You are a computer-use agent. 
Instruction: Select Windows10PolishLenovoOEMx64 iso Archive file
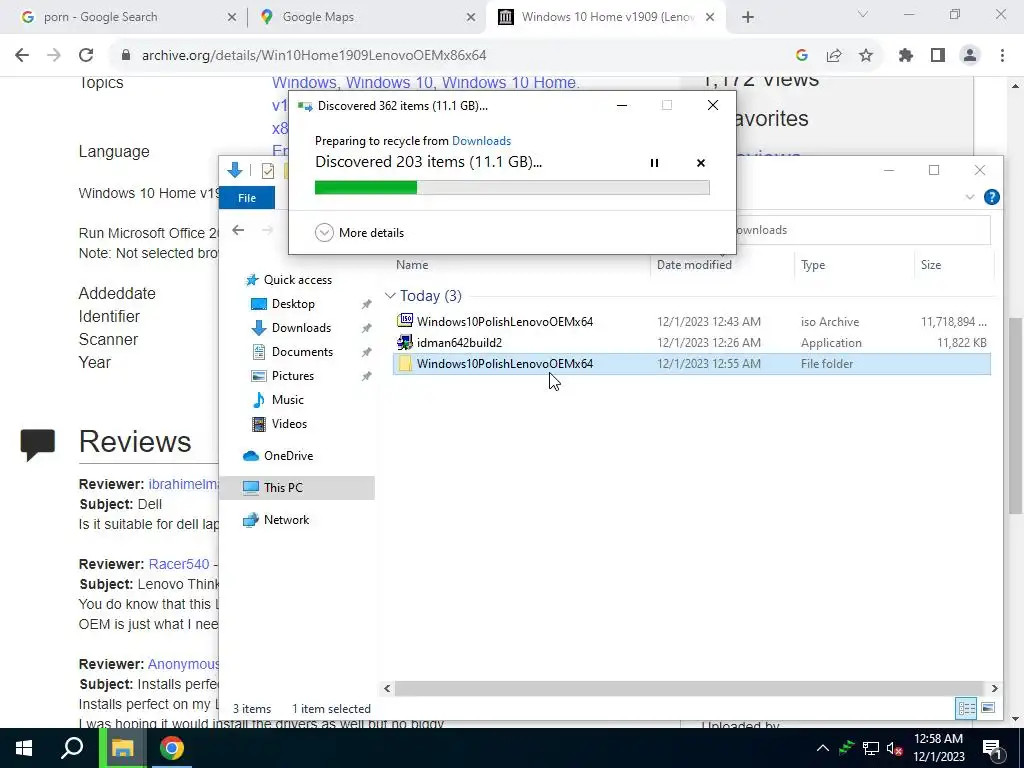[x=692, y=321]
